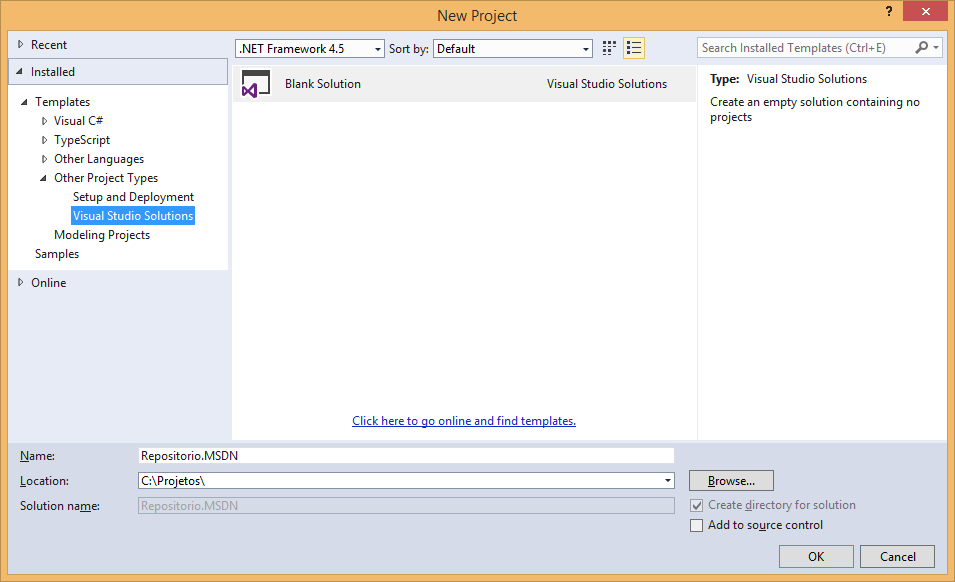Image resolution: width=955 pixels, height=582 pixels.
Task: Toggle Create directory for solution checkbox
Action: [697, 505]
